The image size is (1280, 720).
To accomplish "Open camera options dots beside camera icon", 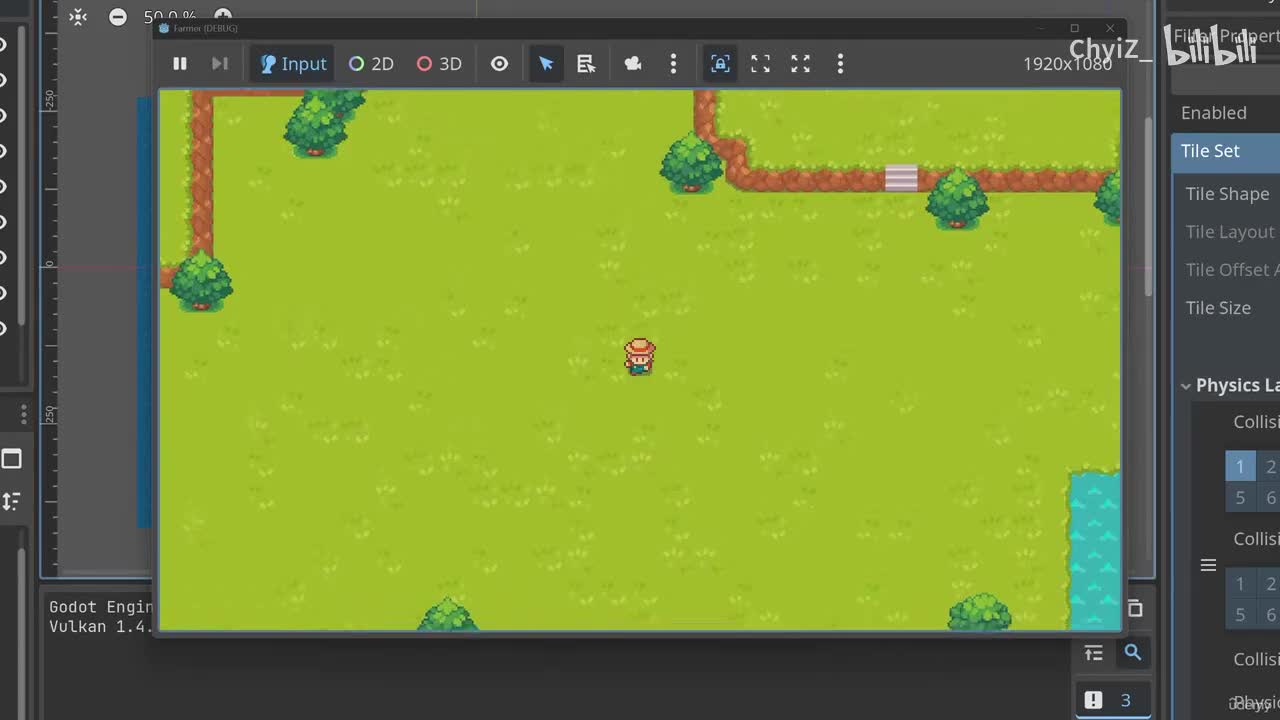I will (x=673, y=64).
